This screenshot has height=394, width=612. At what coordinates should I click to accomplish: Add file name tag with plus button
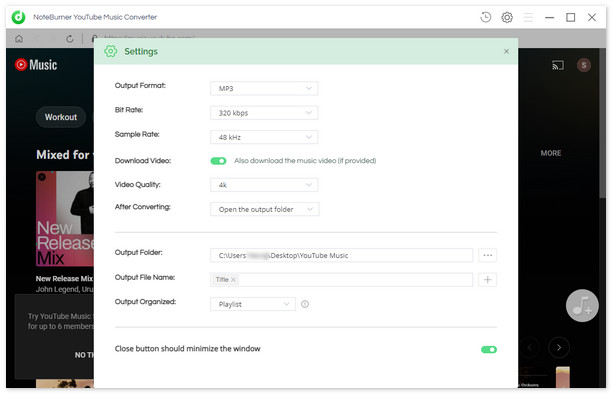click(x=487, y=280)
